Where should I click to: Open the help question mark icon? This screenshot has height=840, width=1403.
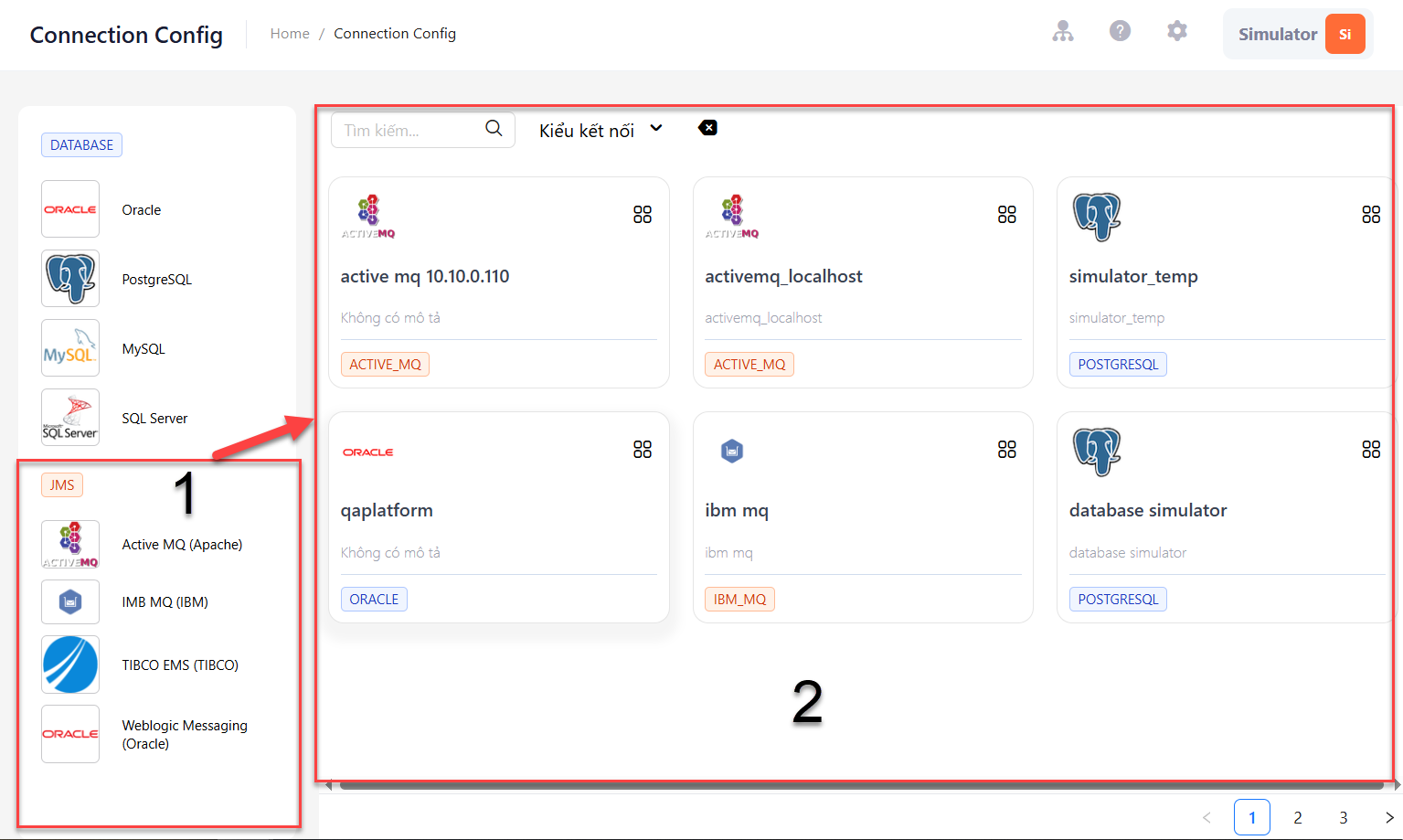1120,31
